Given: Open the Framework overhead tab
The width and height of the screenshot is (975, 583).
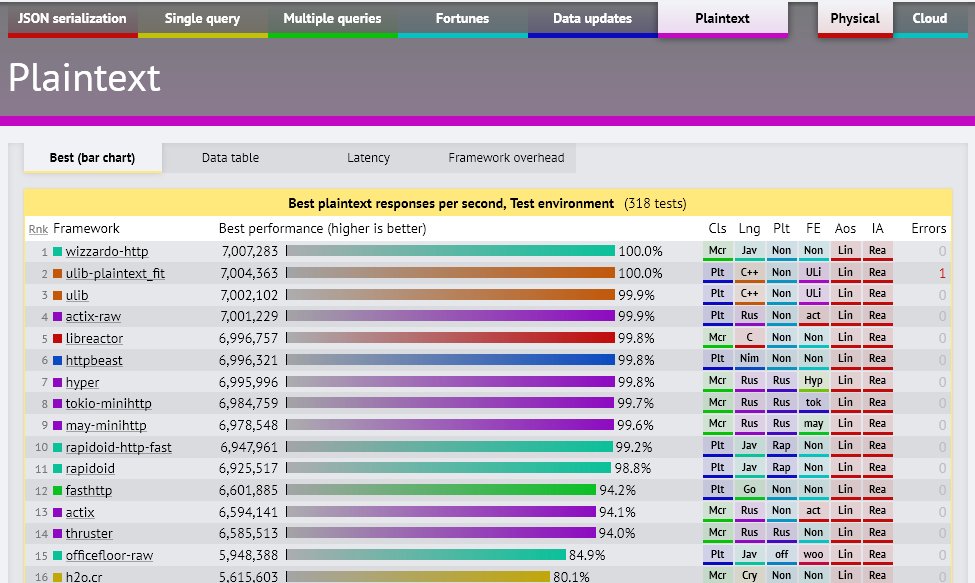Looking at the screenshot, I should pyautogui.click(x=507, y=158).
